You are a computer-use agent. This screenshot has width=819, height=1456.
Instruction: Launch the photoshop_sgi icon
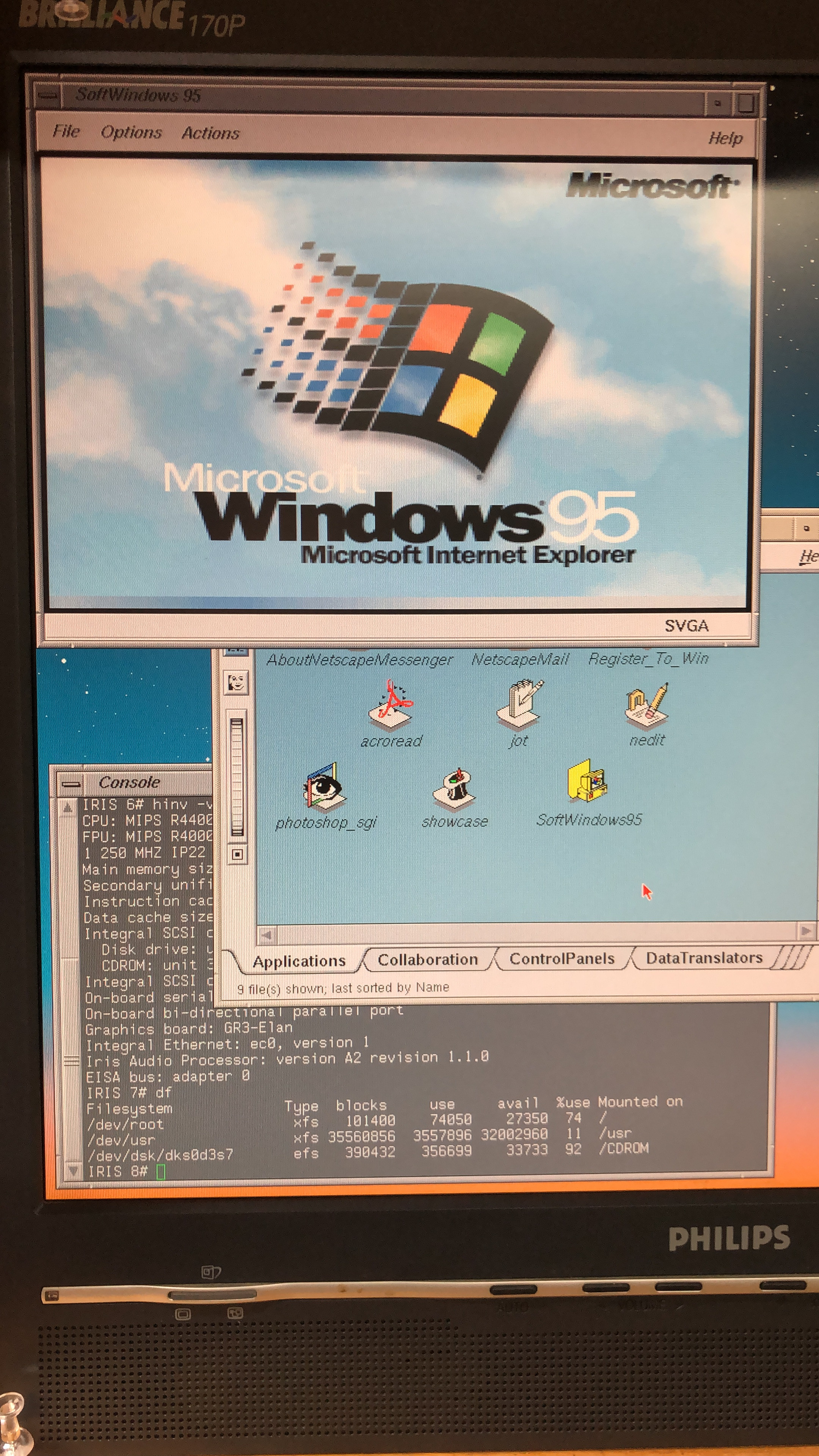click(x=324, y=786)
